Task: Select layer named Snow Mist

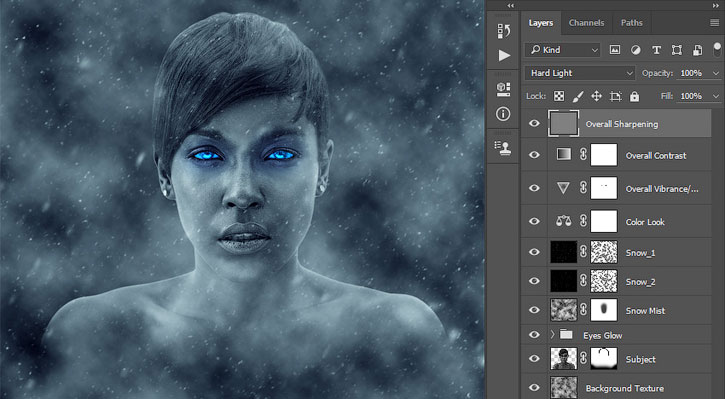Action: (x=645, y=311)
